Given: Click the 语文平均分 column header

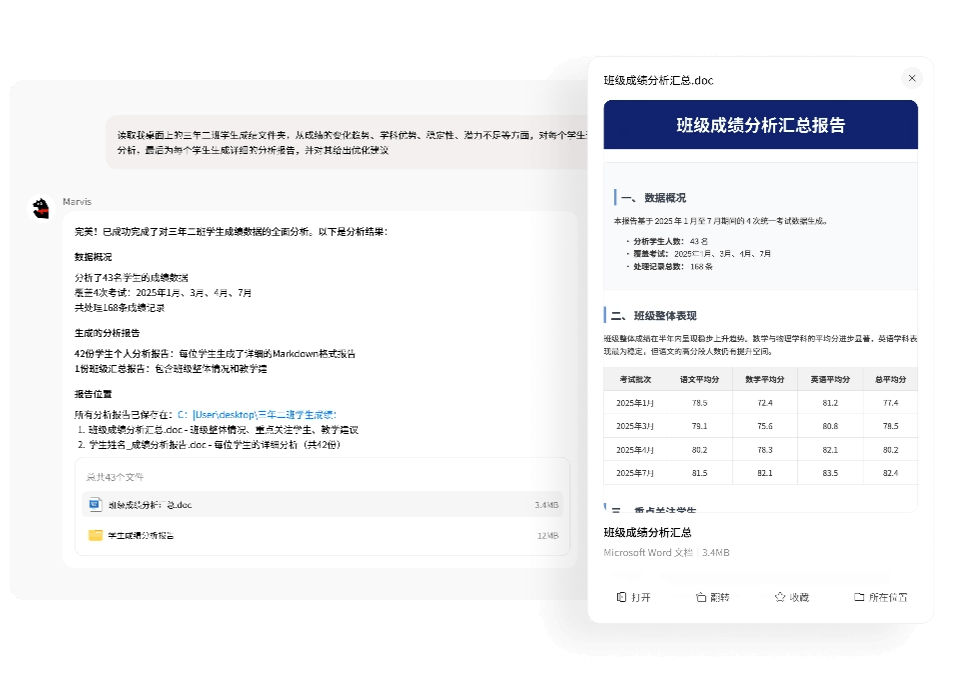Looking at the screenshot, I should [699, 379].
